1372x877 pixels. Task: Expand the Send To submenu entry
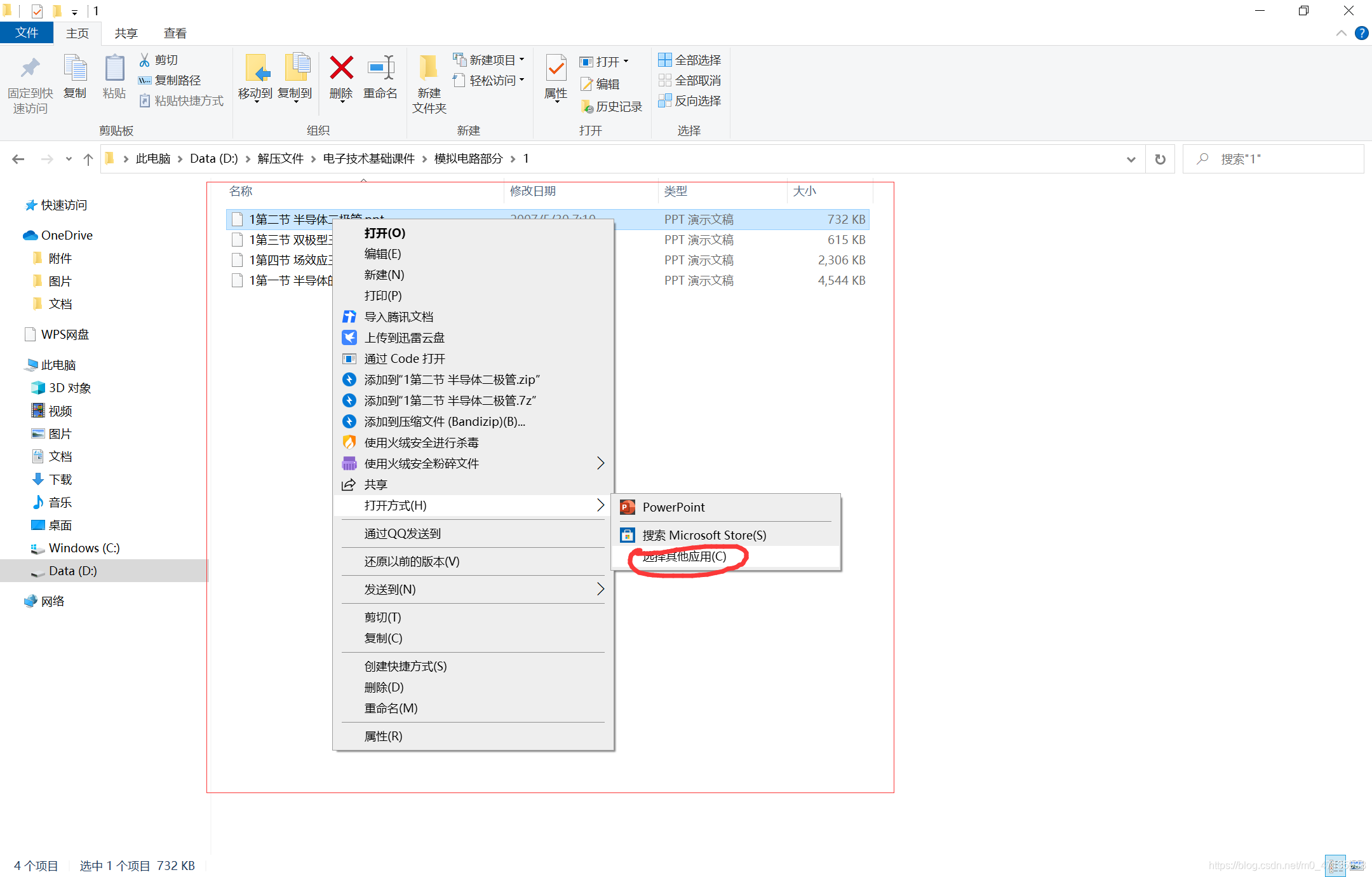pyautogui.click(x=473, y=589)
